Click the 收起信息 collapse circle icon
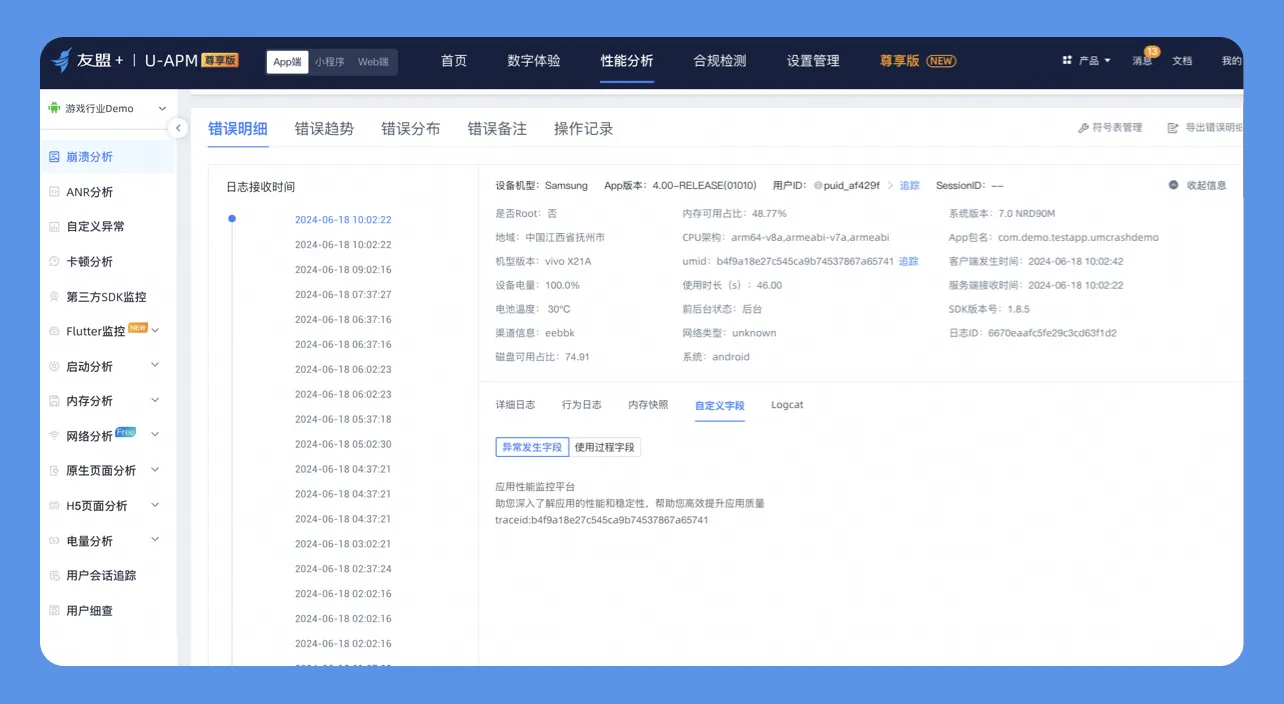 click(x=1173, y=185)
